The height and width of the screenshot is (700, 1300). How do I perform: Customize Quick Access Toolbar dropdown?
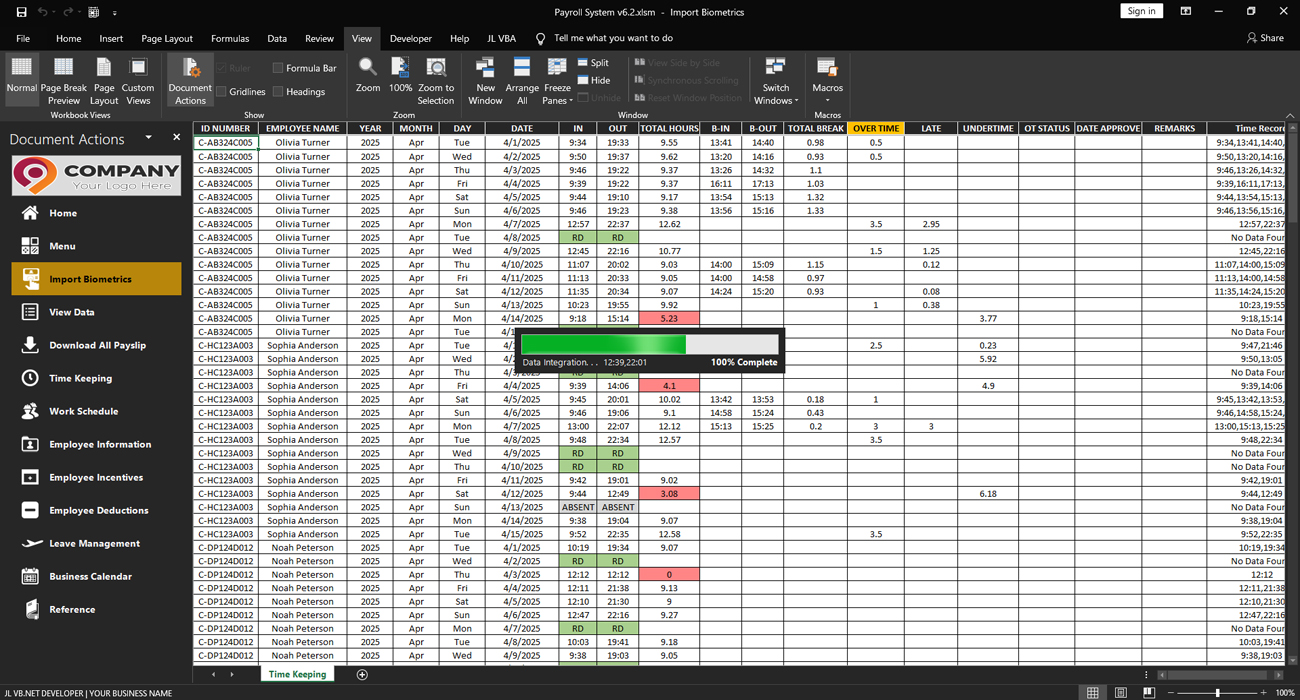114,13
